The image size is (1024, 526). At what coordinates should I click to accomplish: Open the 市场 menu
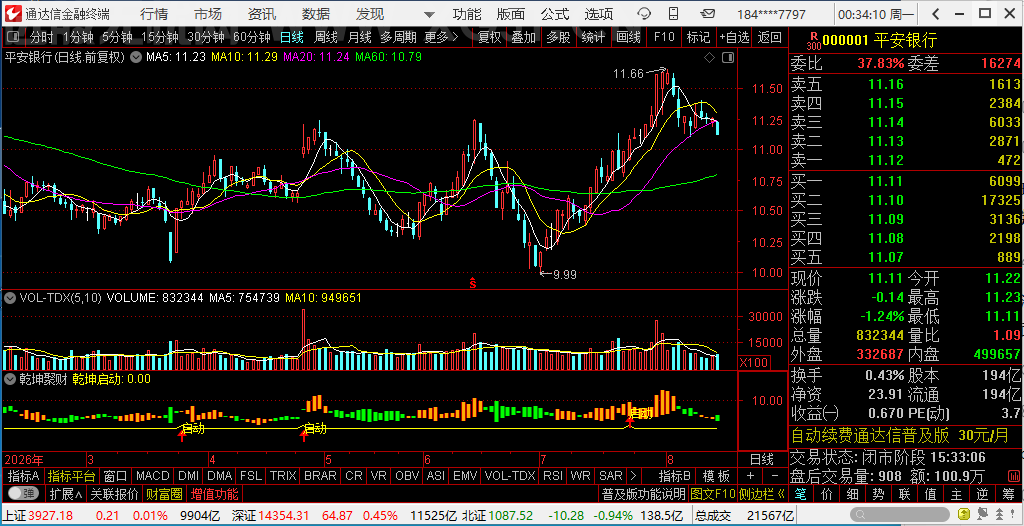pyautogui.click(x=208, y=14)
